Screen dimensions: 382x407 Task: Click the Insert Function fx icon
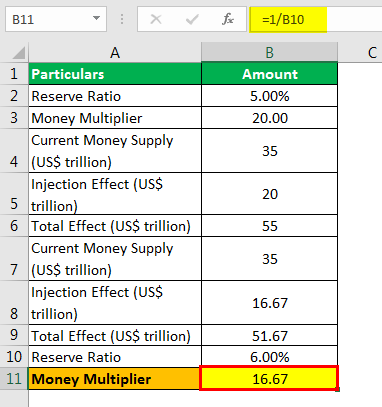click(228, 19)
